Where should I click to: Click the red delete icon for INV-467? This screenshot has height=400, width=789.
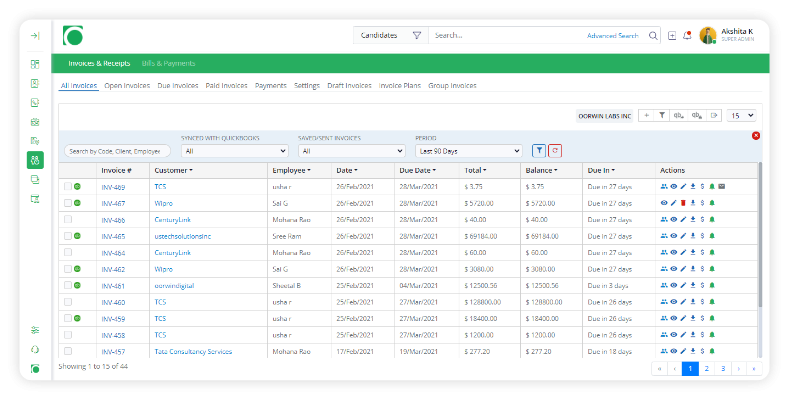point(683,203)
